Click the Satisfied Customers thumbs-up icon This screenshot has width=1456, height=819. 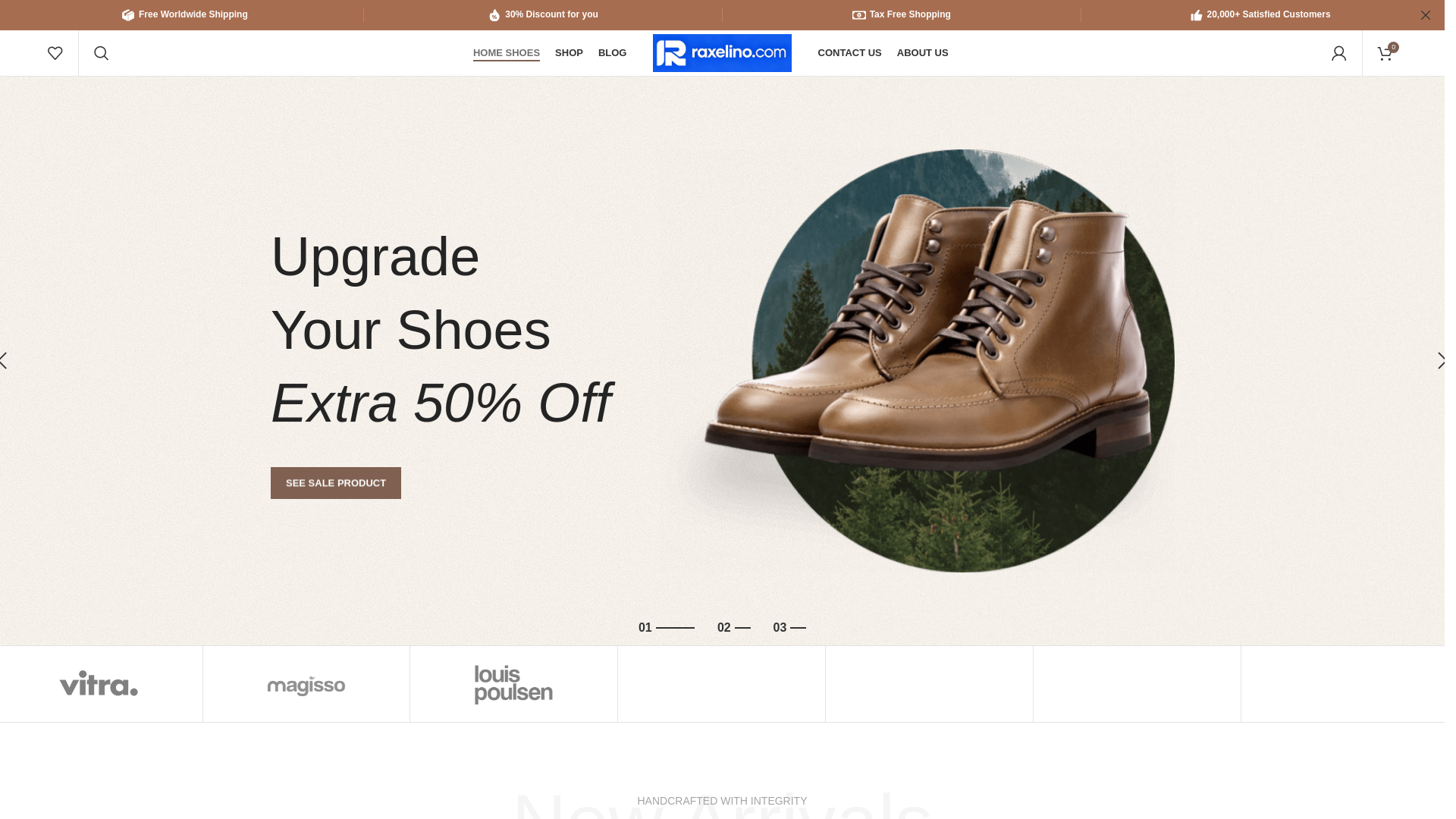(1197, 15)
